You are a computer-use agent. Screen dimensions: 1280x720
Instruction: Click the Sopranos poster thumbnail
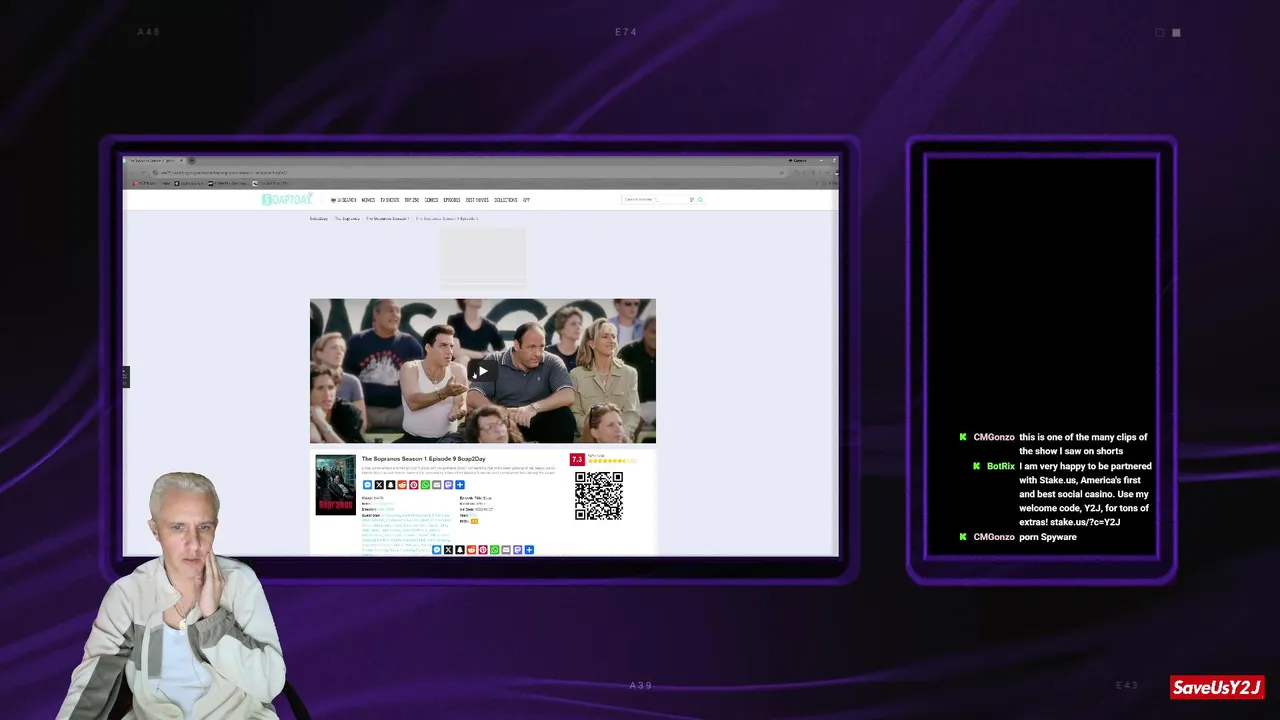click(x=336, y=485)
